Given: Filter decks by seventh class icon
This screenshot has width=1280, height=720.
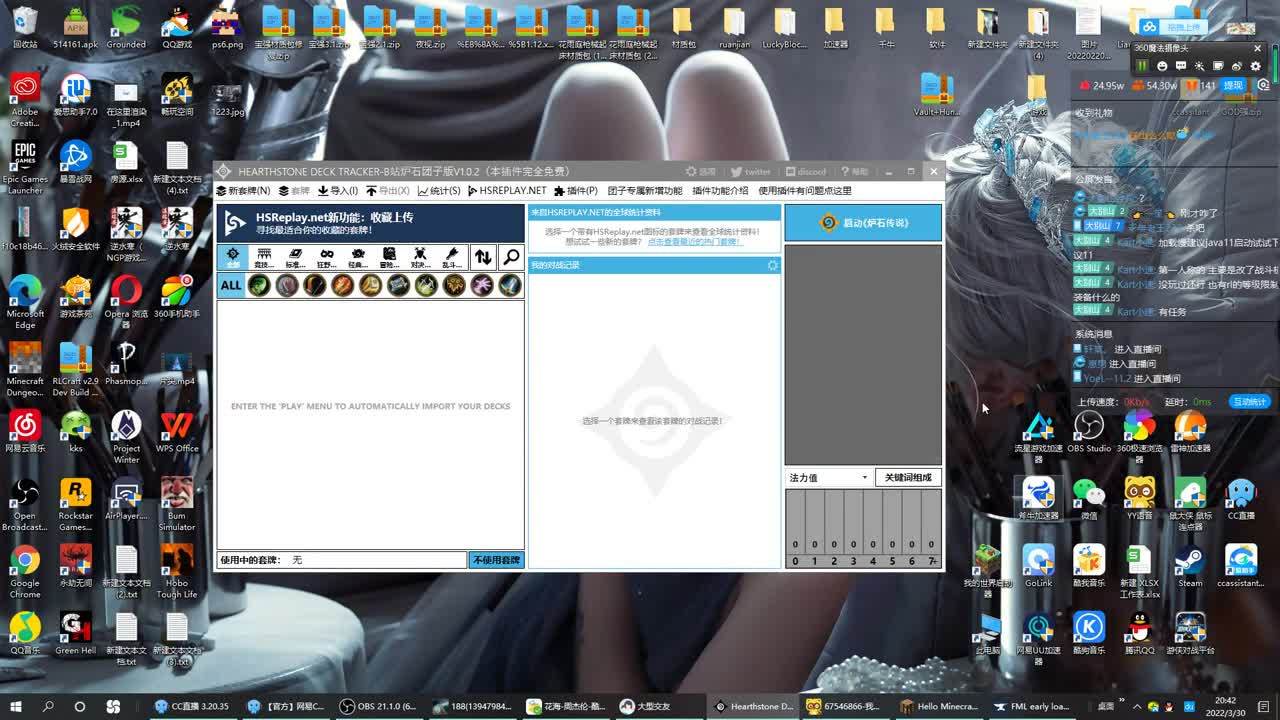Looking at the screenshot, I should tap(427, 286).
